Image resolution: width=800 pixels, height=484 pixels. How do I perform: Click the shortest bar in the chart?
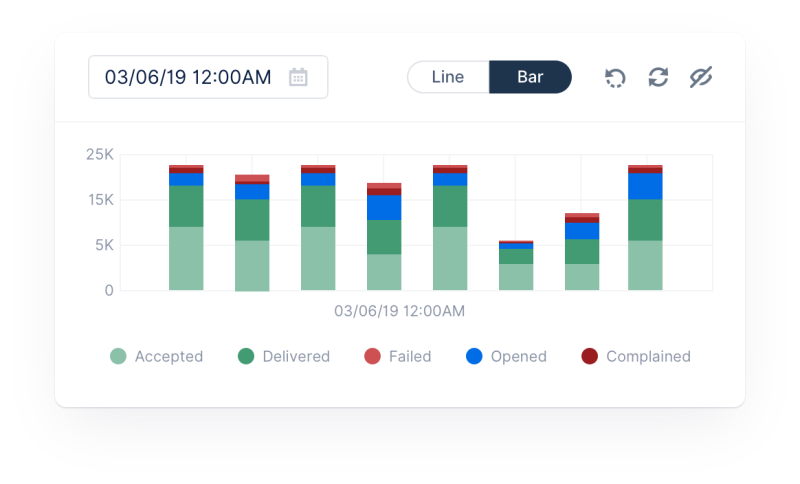coord(516,266)
